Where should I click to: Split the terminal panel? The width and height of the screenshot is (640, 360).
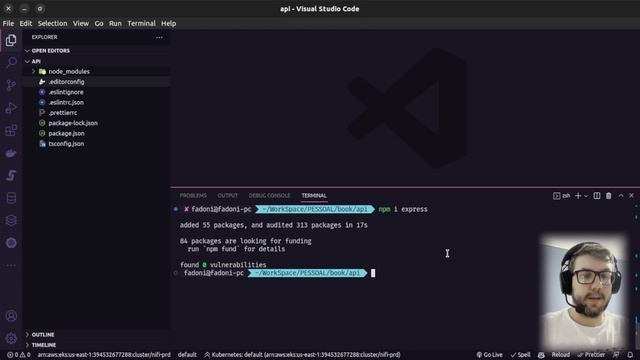597,196
